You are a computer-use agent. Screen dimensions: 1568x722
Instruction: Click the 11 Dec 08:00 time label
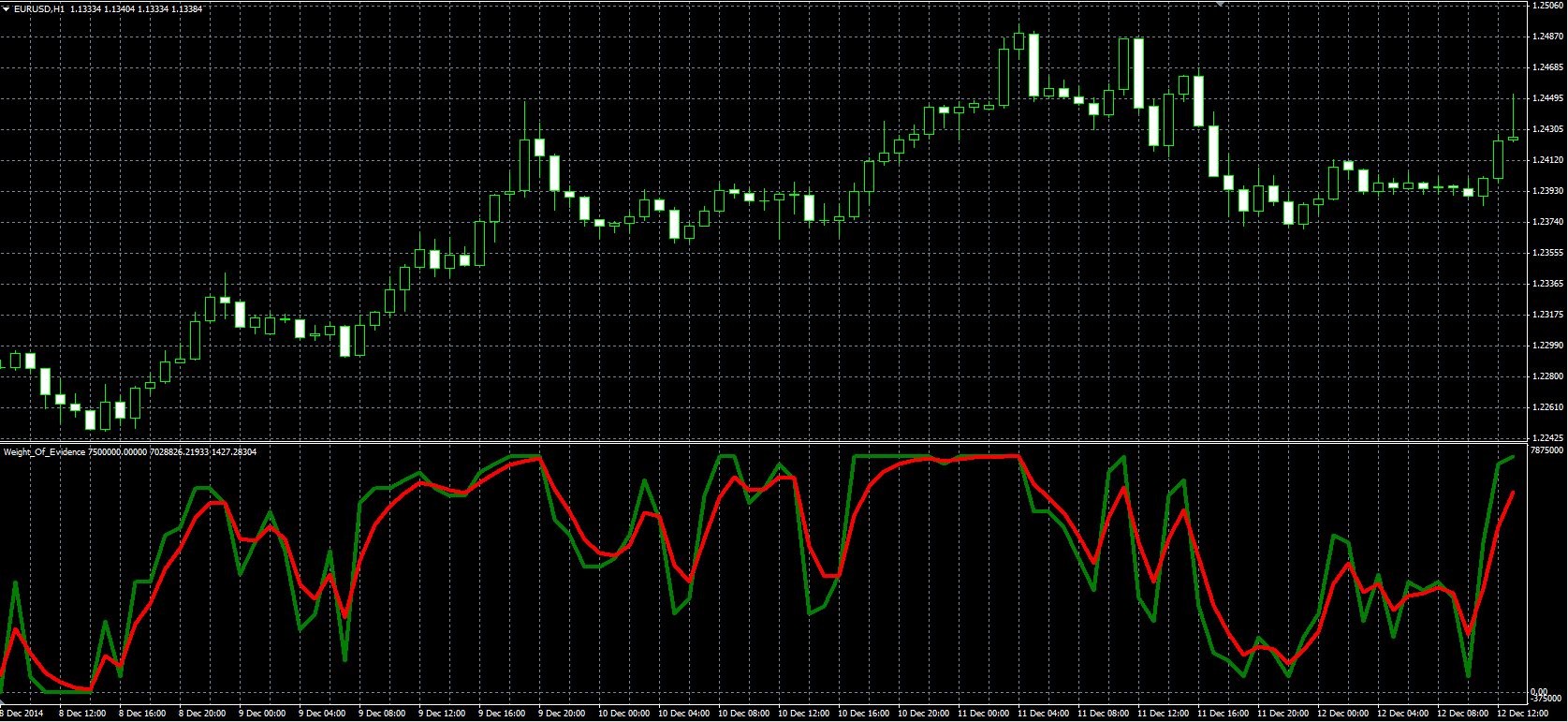[1103, 714]
